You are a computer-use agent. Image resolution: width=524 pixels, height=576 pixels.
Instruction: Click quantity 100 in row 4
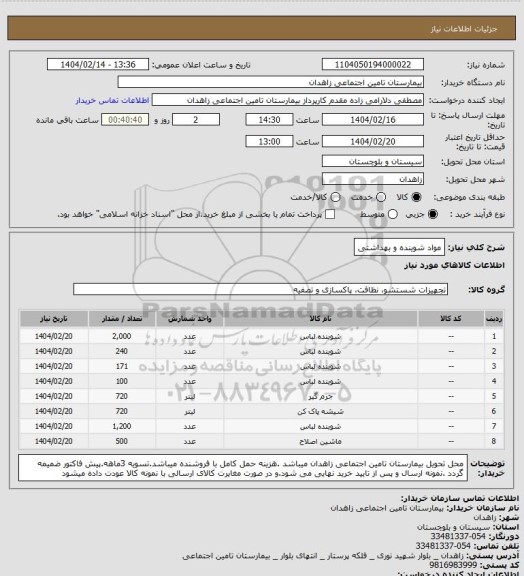122,382
